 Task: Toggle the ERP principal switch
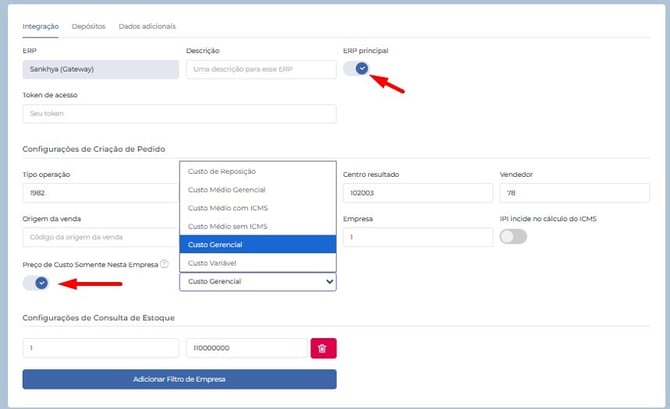tap(356, 68)
